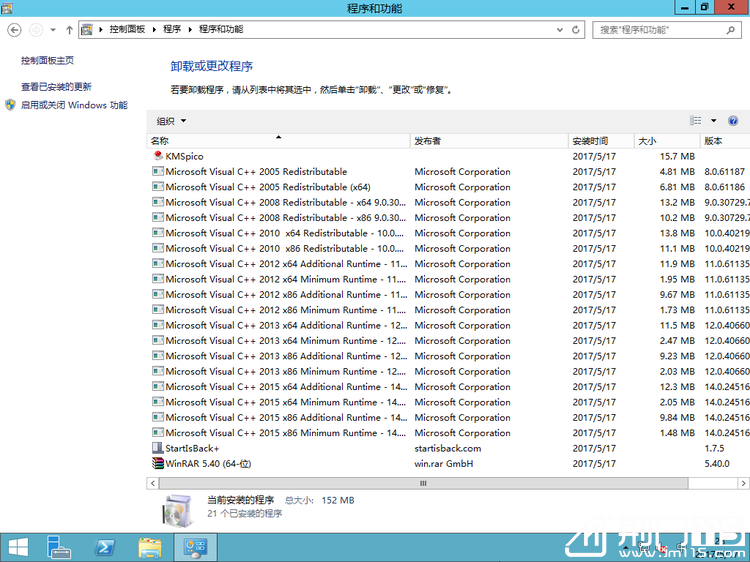750x562 pixels.
Task: Click the search box for 程序和功能
Action: pos(667,30)
